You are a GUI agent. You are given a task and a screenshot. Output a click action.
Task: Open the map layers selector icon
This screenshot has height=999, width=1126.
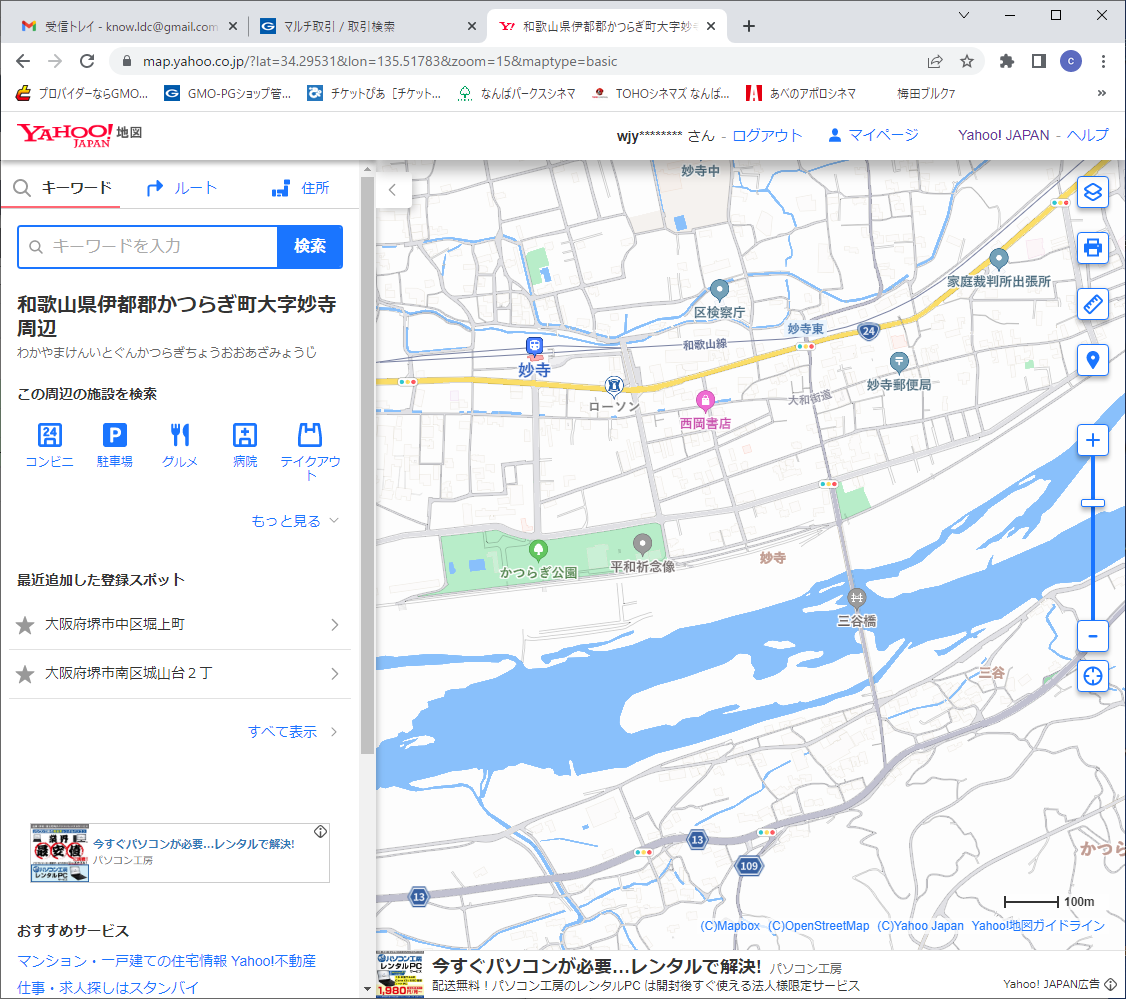click(x=1093, y=191)
